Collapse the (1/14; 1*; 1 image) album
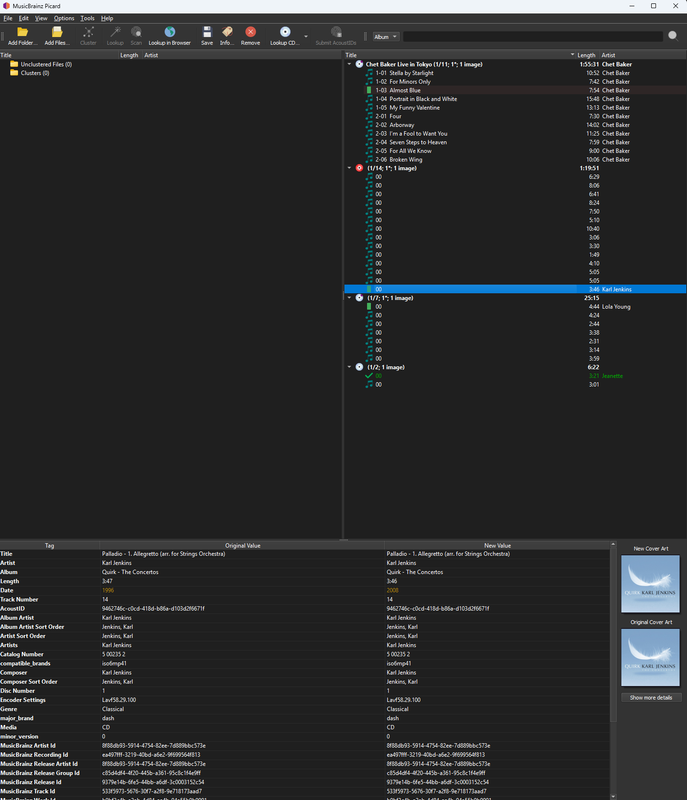Viewport: 687px width, 800px height. 349,168
